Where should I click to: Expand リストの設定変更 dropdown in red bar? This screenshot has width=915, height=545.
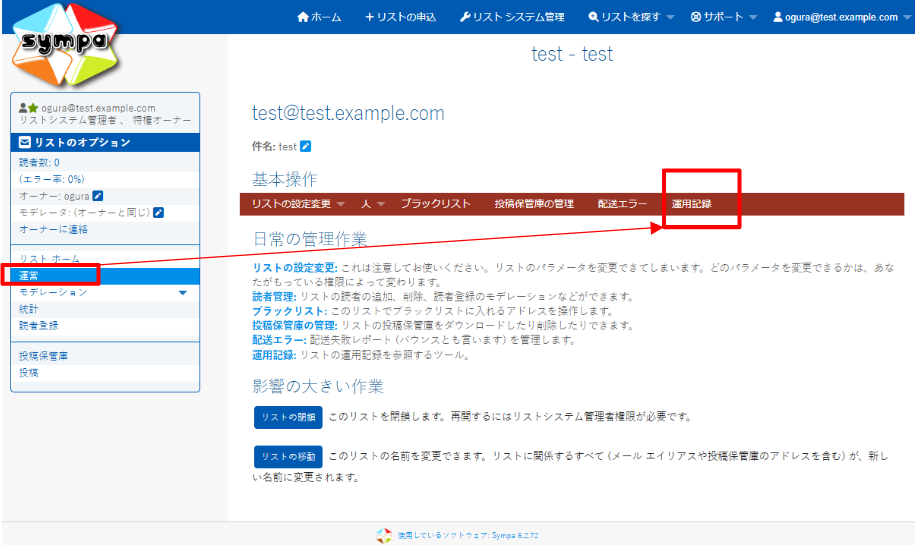[298, 204]
